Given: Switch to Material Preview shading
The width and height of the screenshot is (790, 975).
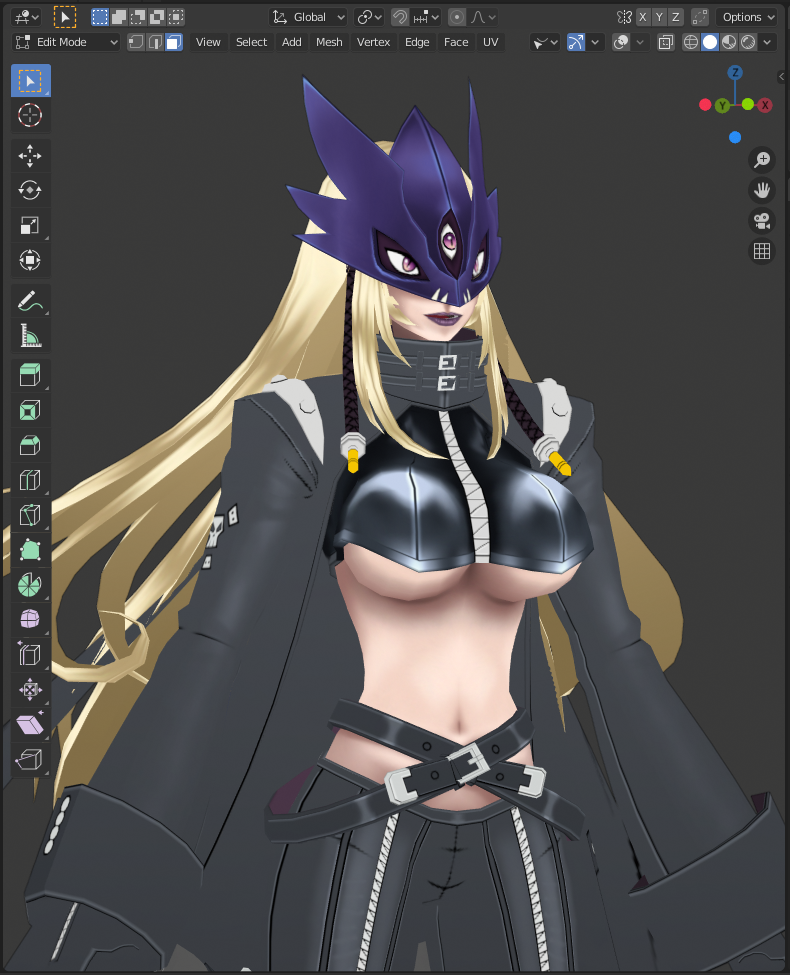Looking at the screenshot, I should [x=729, y=42].
